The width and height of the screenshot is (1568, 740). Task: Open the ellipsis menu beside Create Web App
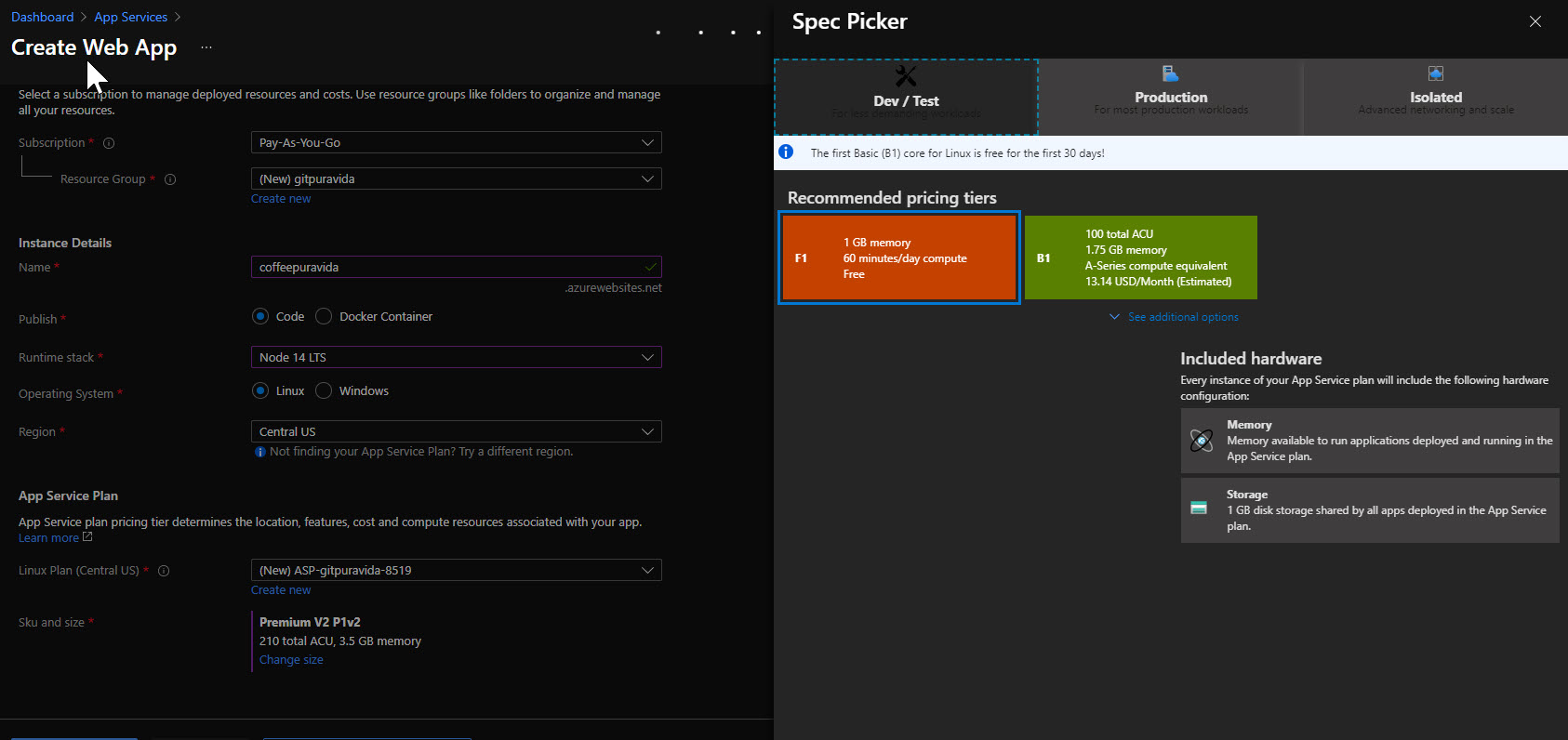point(206,47)
